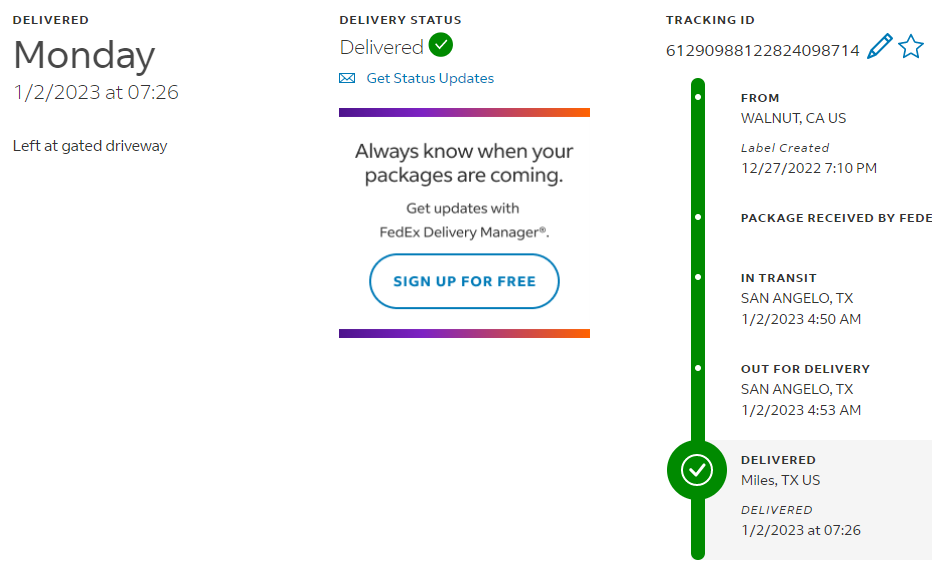
Task: Select the IN TRANSIT San Angelo entry
Action: coord(796,298)
